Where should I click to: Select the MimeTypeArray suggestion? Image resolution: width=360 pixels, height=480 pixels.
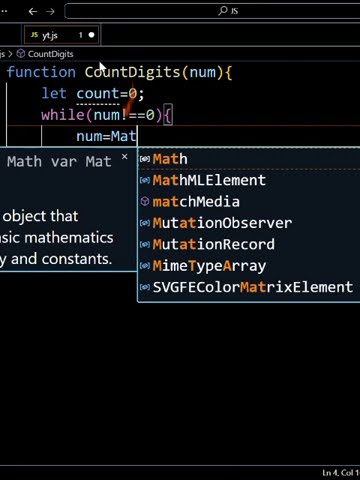[x=249, y=266]
